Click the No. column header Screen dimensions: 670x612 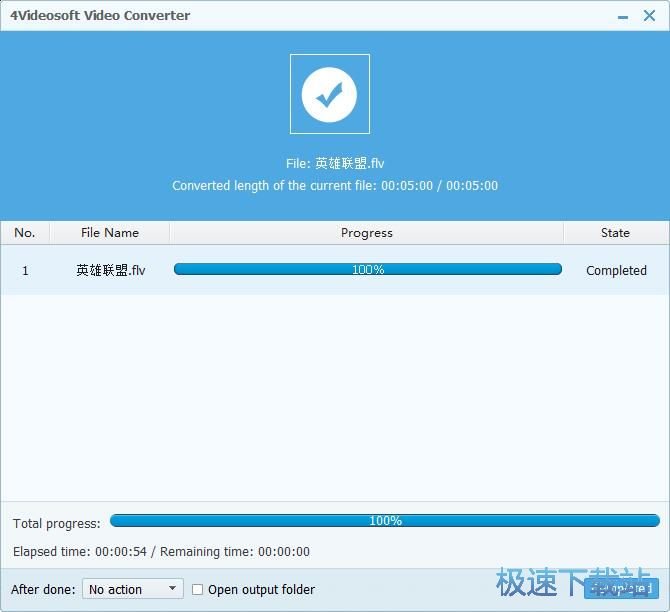point(25,232)
